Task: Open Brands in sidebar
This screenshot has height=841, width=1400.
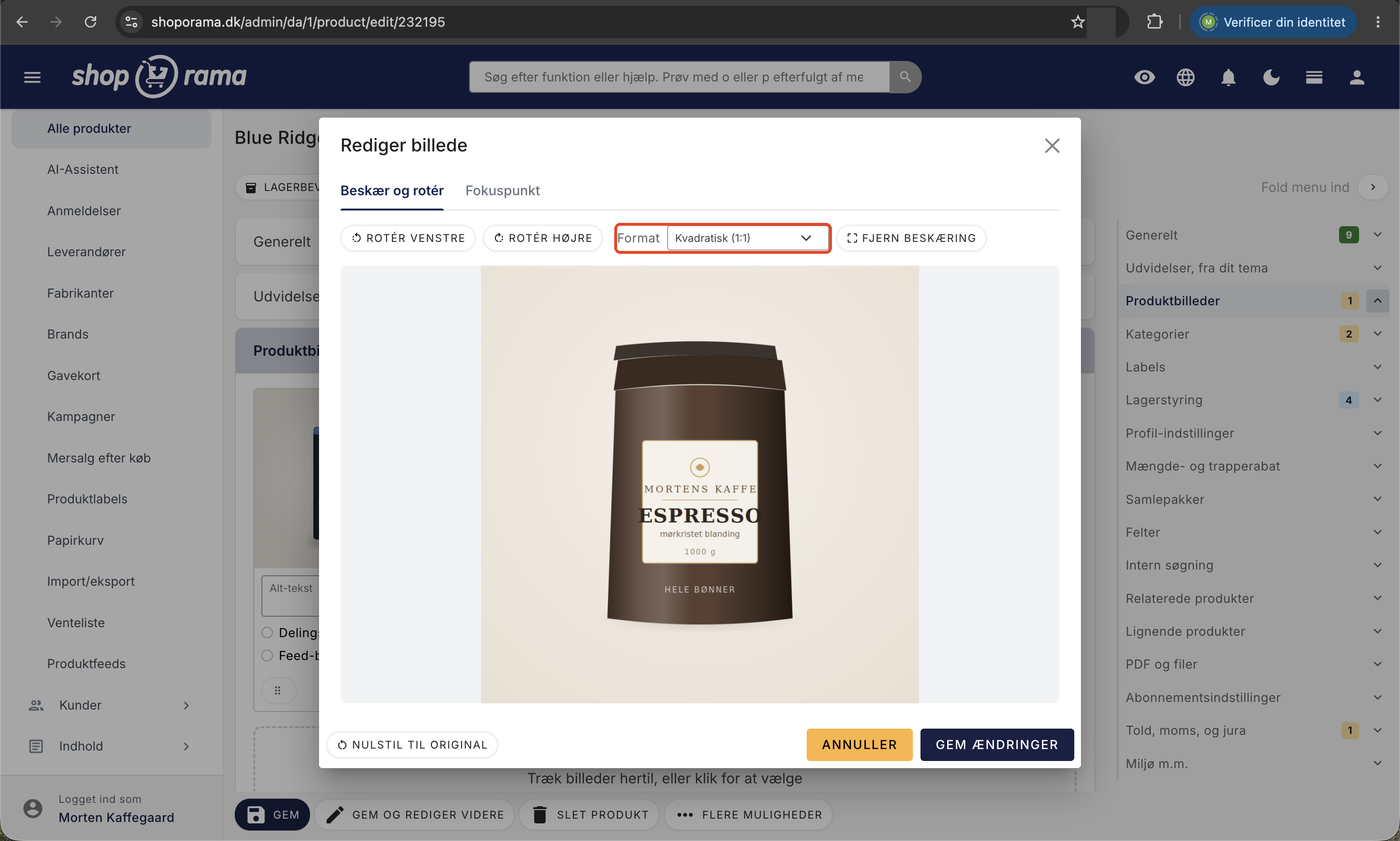Action: pyautogui.click(x=68, y=334)
